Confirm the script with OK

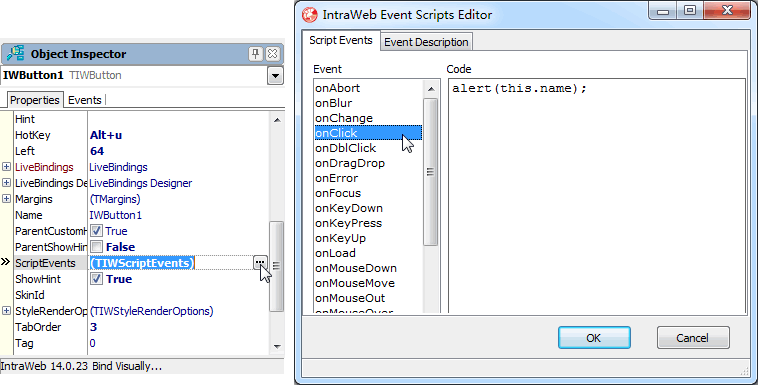click(594, 338)
